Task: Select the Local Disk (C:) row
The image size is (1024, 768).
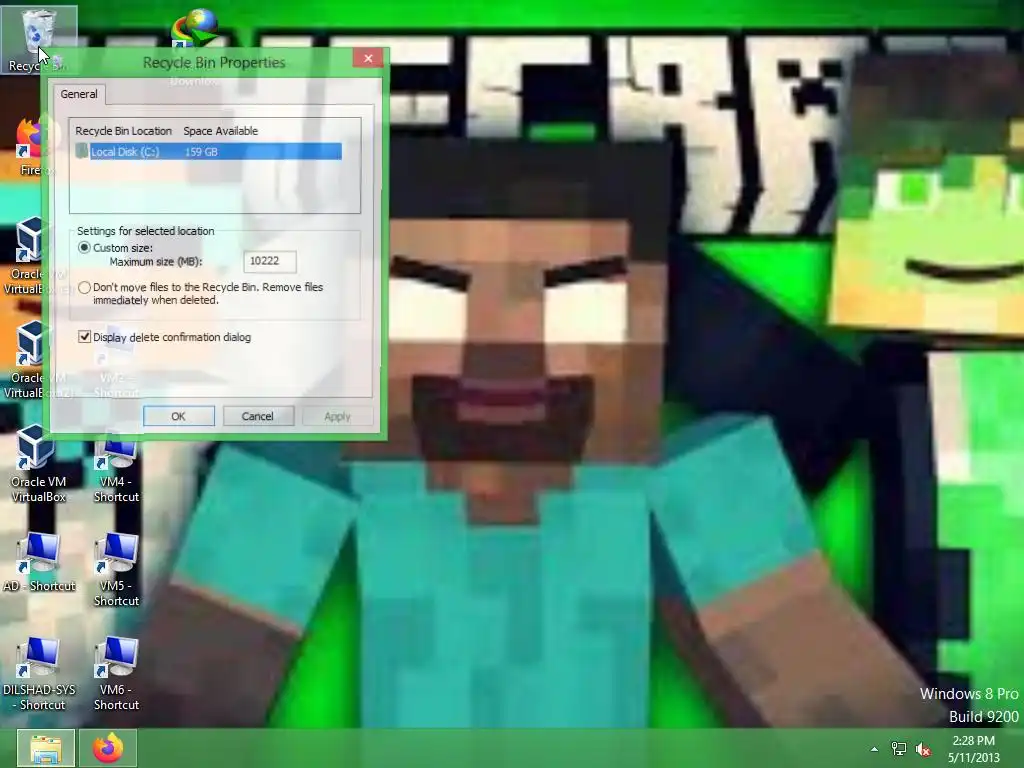Action: point(208,152)
